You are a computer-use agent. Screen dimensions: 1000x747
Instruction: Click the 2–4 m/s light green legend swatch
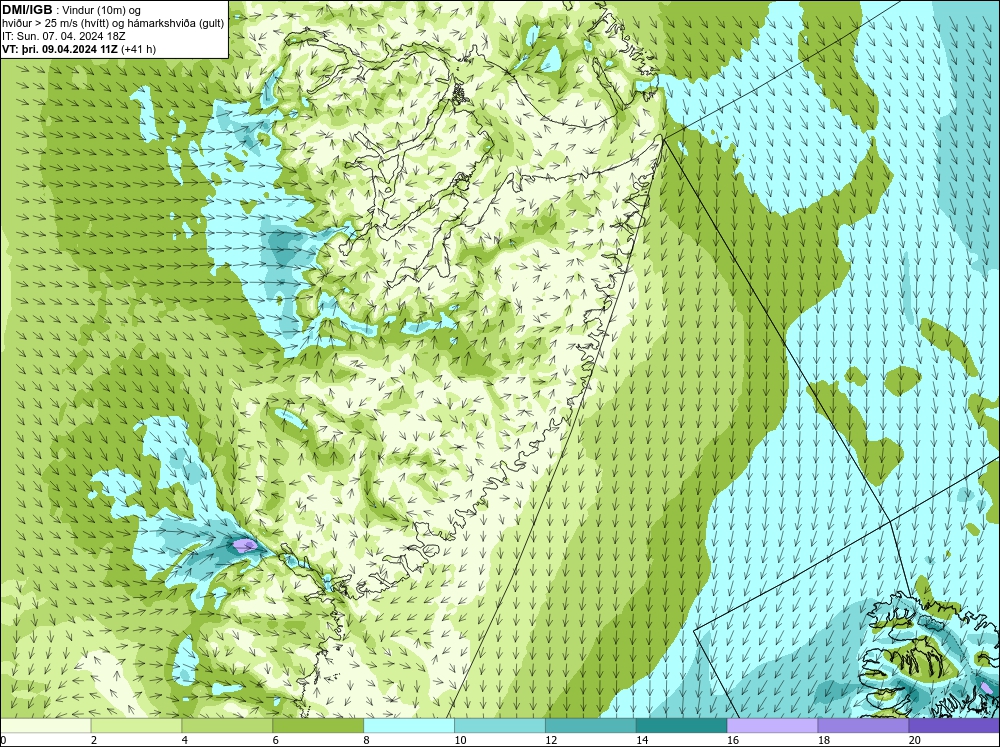(x=136, y=725)
